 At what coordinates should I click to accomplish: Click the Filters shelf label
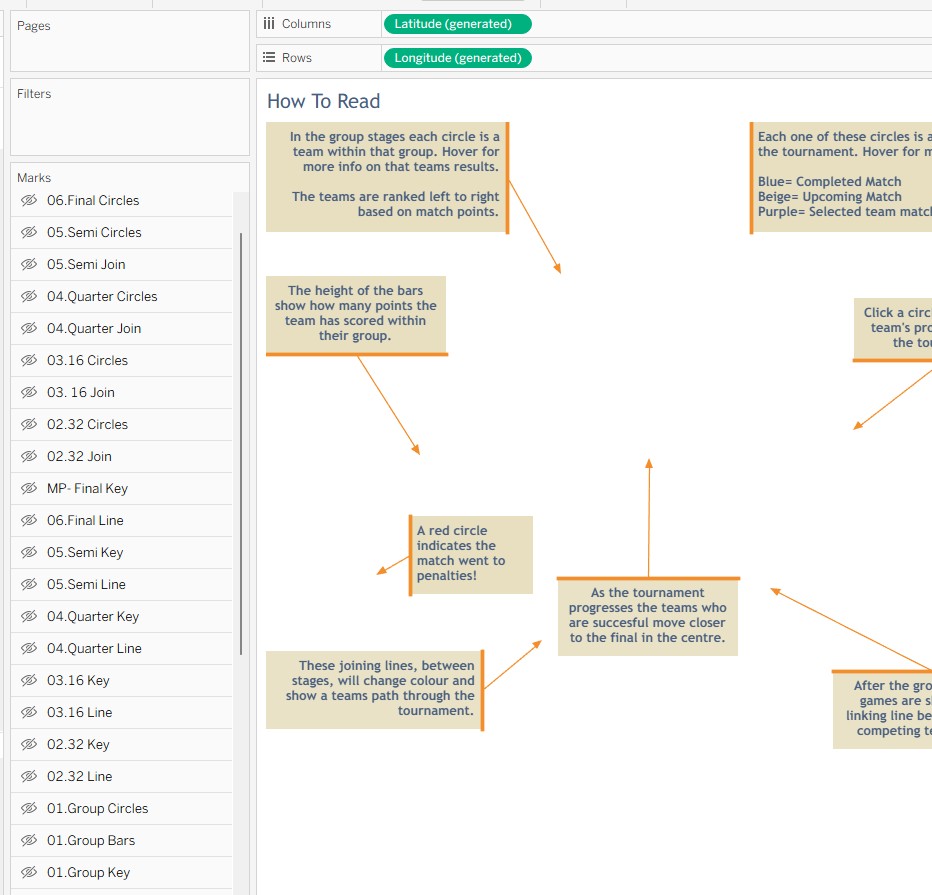click(x=34, y=94)
